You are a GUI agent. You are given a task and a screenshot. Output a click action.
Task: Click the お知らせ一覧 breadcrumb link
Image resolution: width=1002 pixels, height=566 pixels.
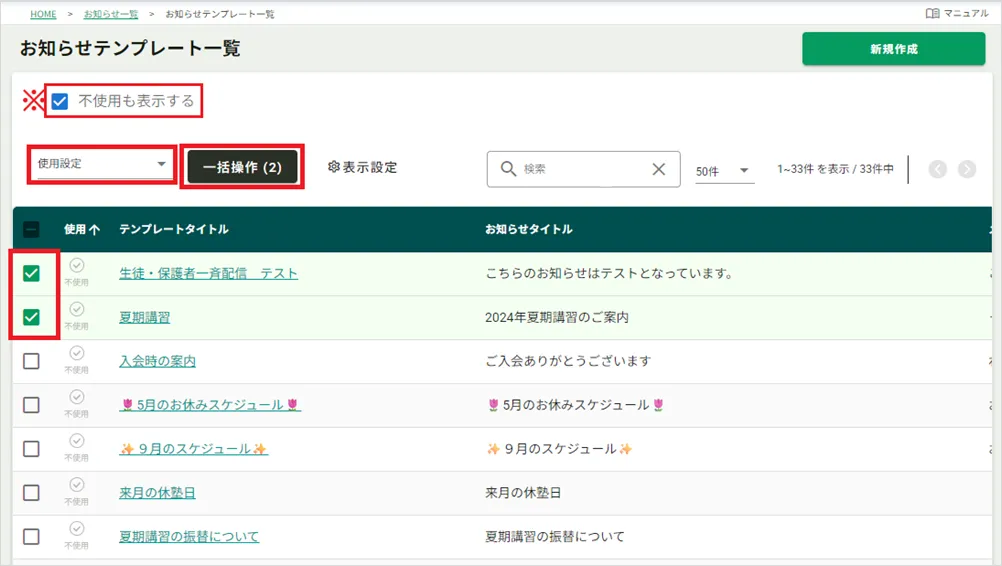(x=111, y=14)
